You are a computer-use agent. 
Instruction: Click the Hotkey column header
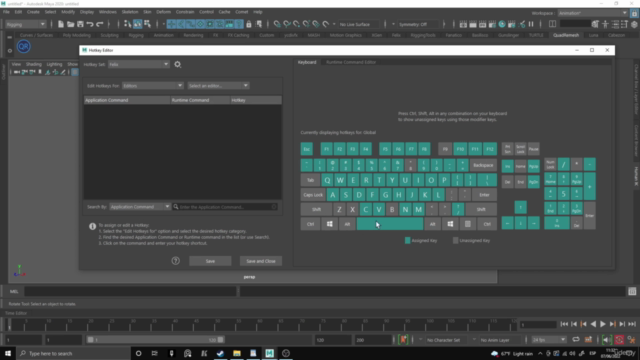(256, 100)
